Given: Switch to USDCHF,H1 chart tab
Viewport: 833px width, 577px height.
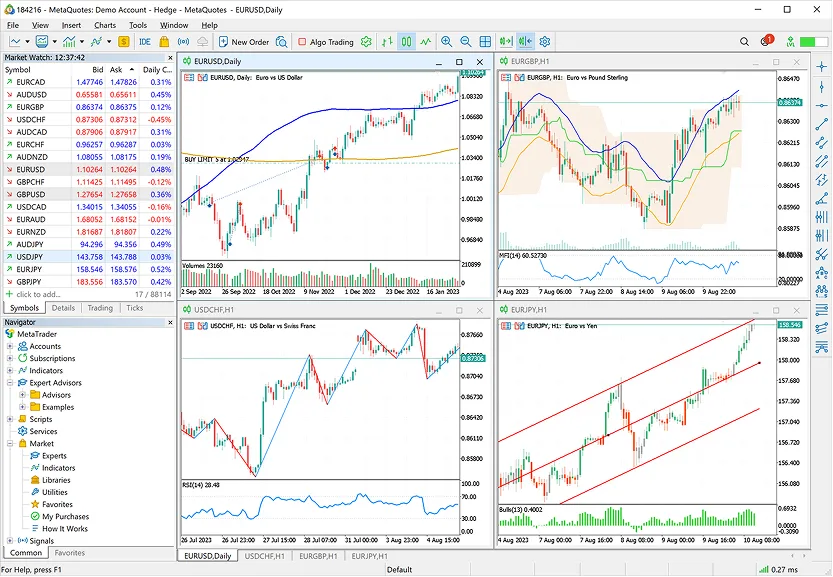Looking at the screenshot, I should 264,556.
